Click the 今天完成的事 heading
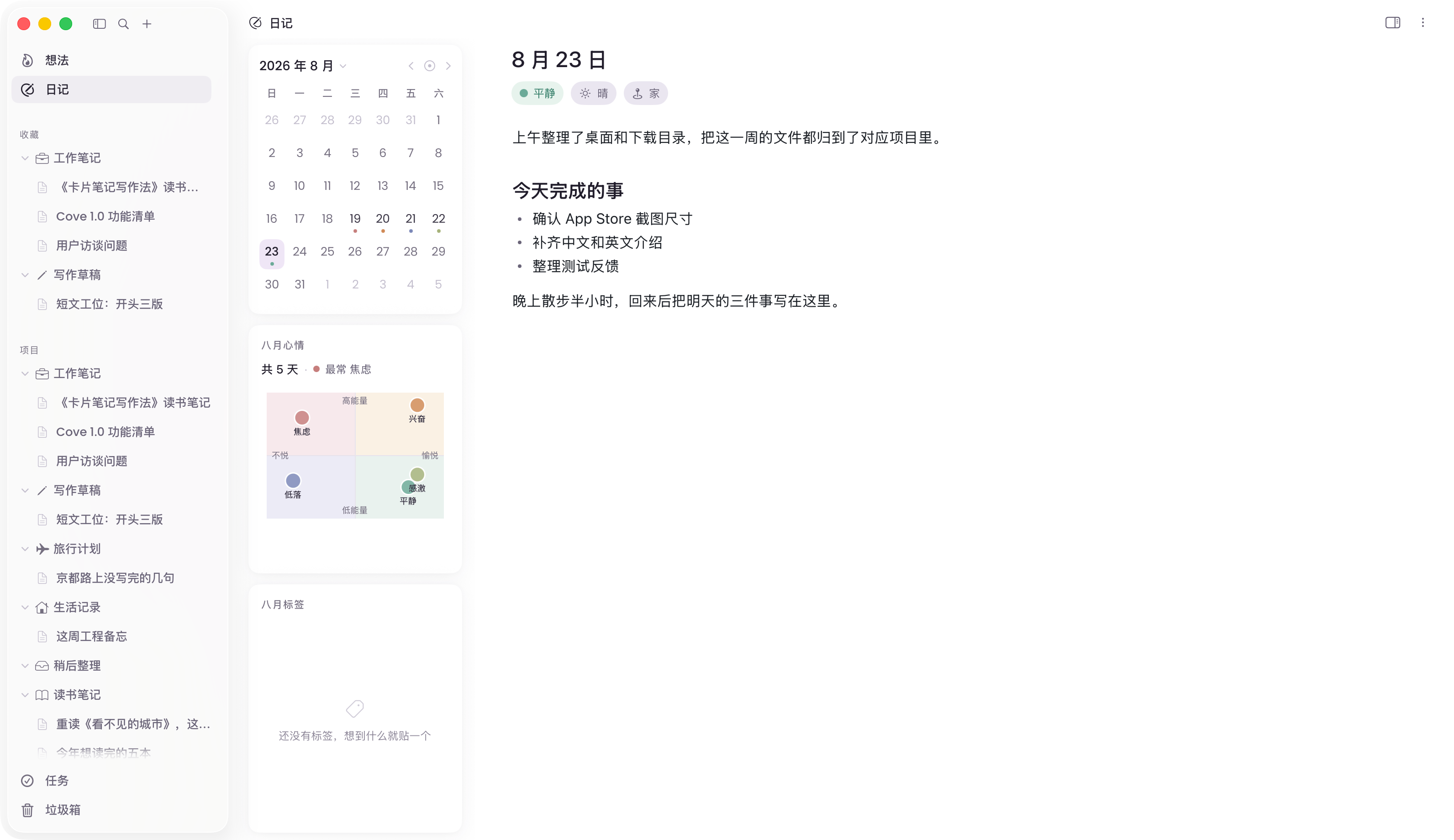Viewport: 1454px width, 840px height. click(568, 191)
